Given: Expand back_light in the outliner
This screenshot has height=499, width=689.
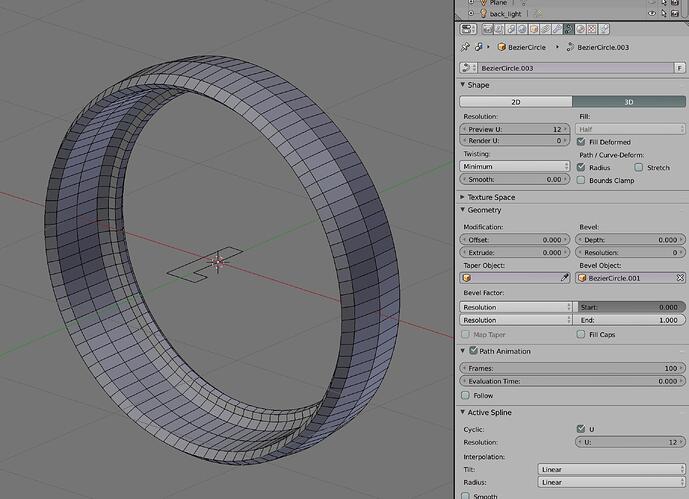Looking at the screenshot, I should point(471,14).
